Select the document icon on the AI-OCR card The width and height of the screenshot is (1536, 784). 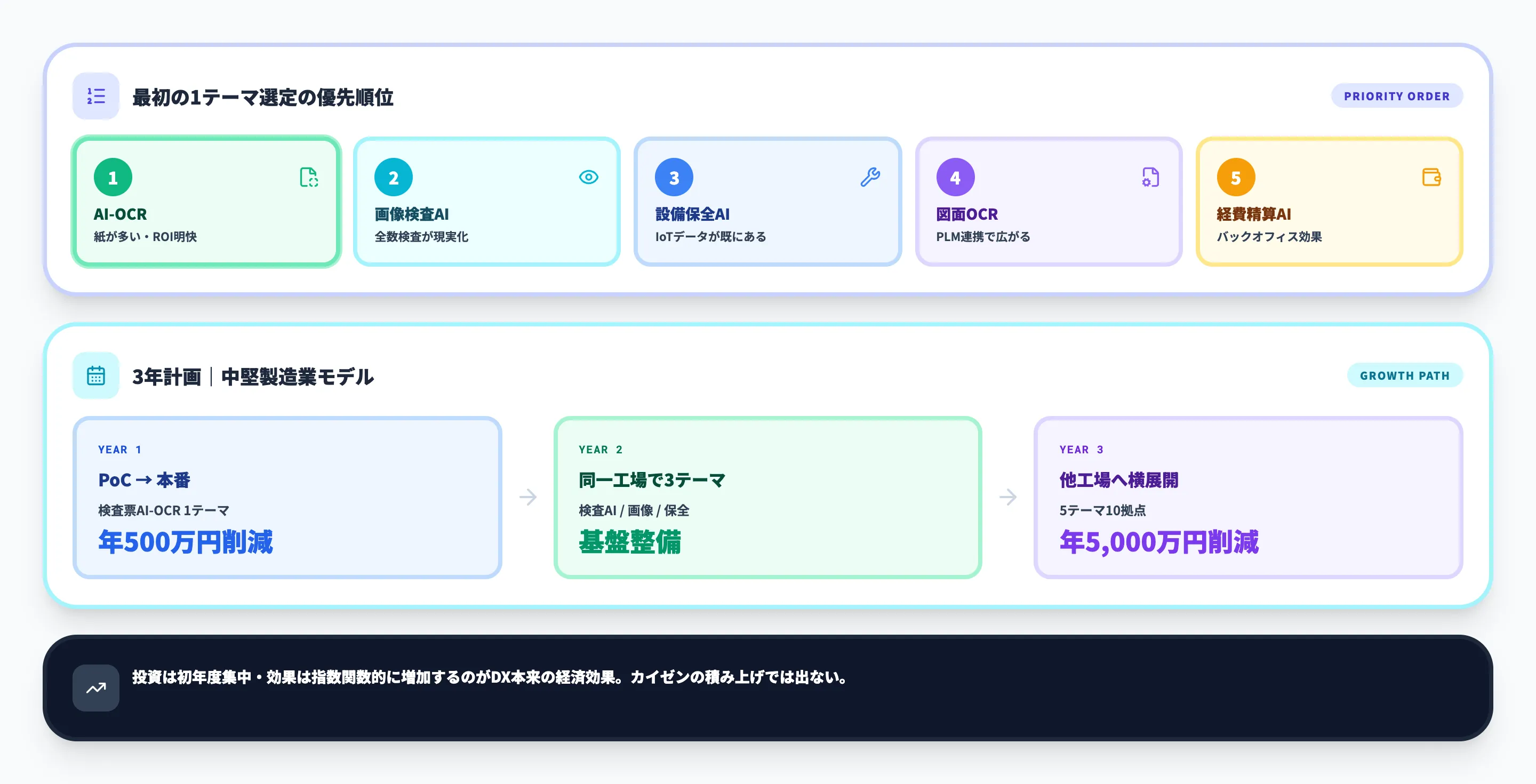pyautogui.click(x=308, y=177)
